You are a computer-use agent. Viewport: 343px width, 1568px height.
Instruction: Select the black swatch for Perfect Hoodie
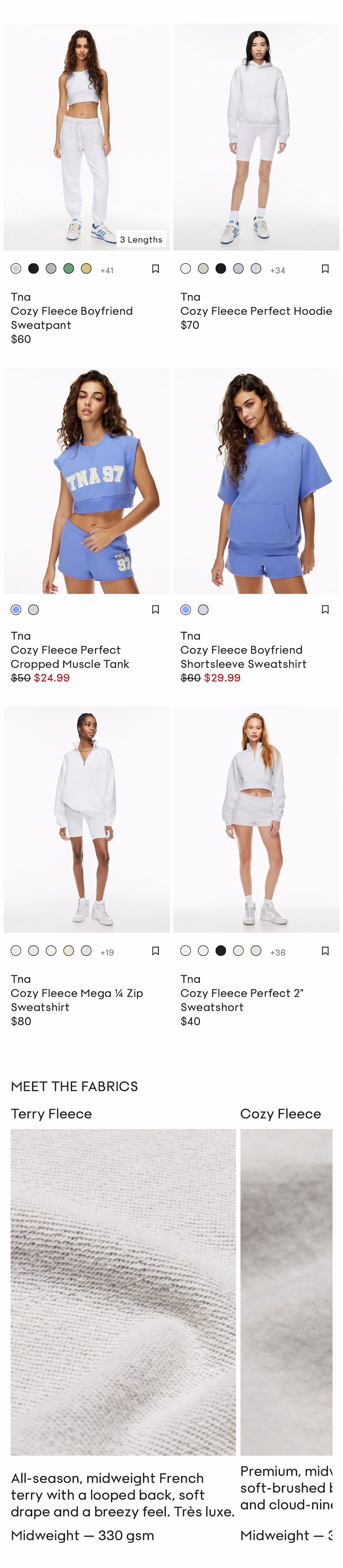point(221,269)
